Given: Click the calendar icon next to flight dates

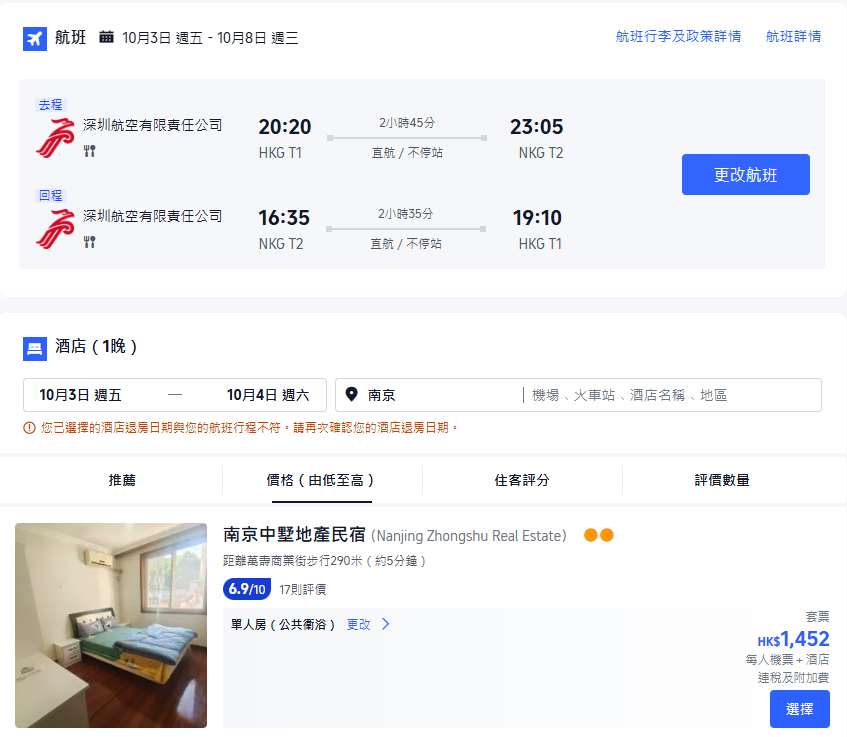Looking at the screenshot, I should 107,39.
